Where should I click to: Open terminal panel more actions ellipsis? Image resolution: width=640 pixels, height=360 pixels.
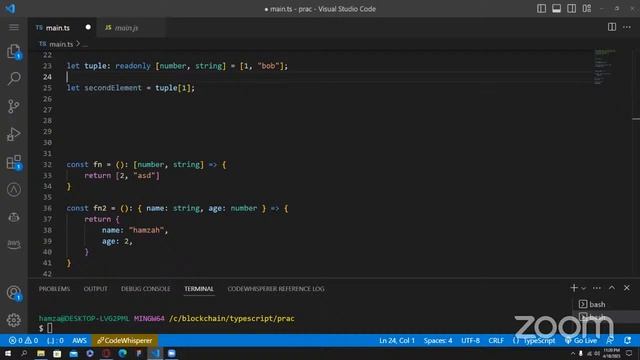[x=597, y=288]
